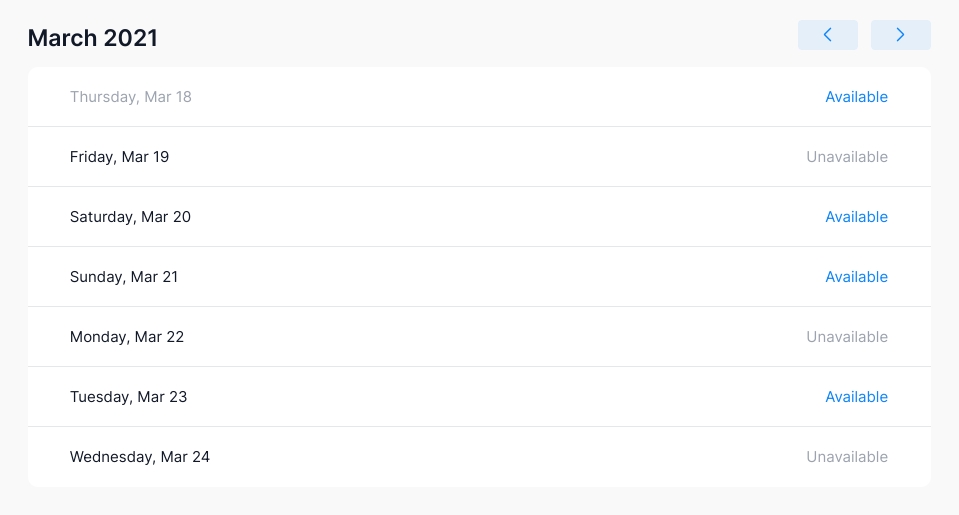The image size is (959, 515).
Task: Click empty middle of Sunday, Mar 21 row
Action: [480, 277]
